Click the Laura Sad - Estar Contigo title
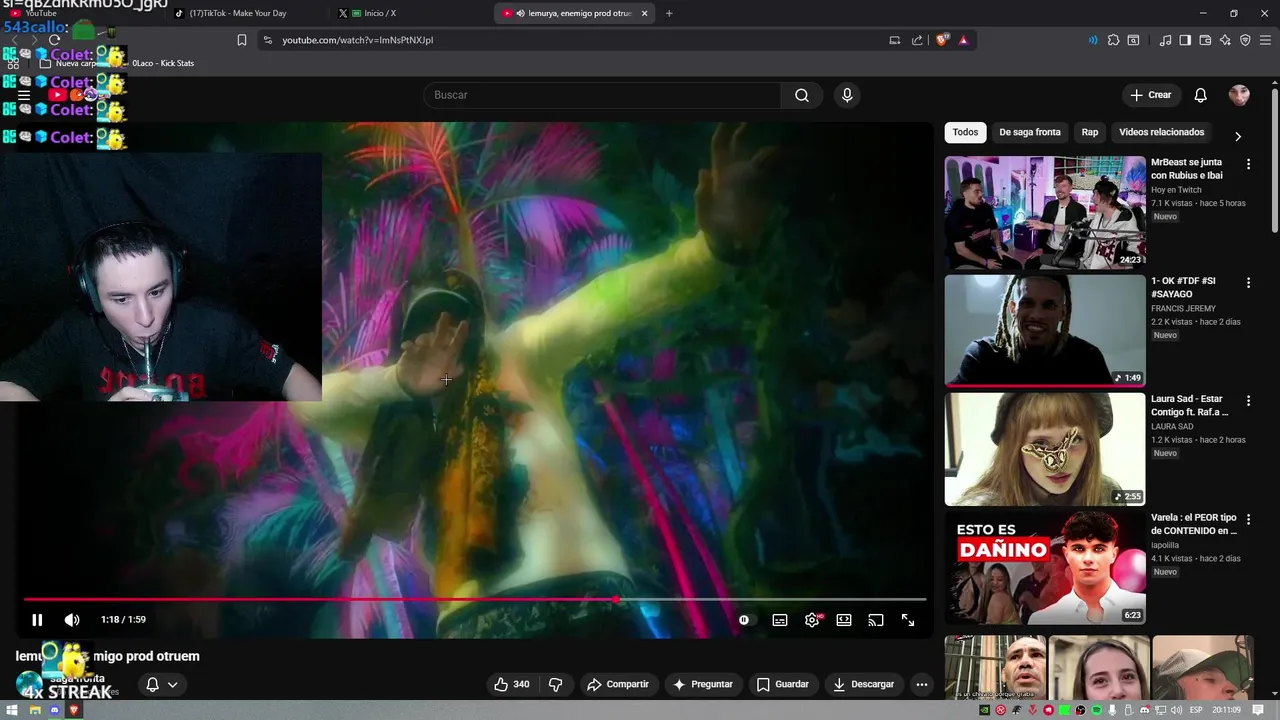This screenshot has height=720, width=1280. [x=1190, y=405]
